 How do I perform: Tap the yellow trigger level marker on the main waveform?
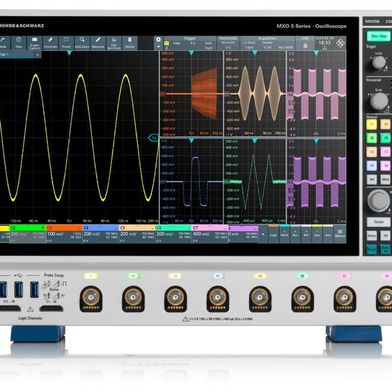(x=153, y=138)
